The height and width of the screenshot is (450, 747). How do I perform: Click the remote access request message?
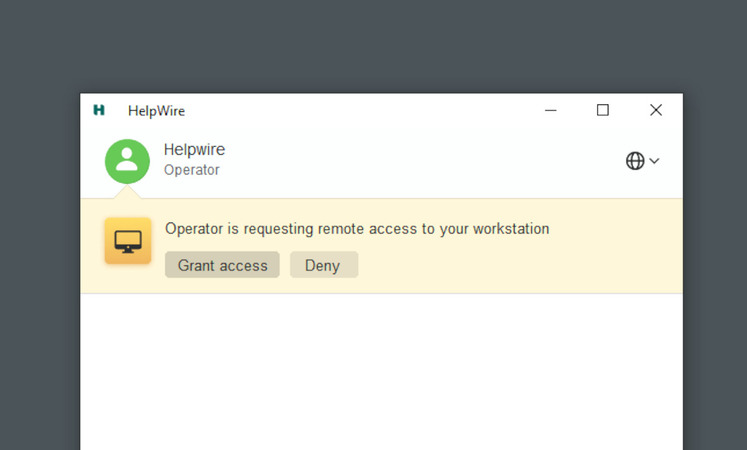(357, 229)
